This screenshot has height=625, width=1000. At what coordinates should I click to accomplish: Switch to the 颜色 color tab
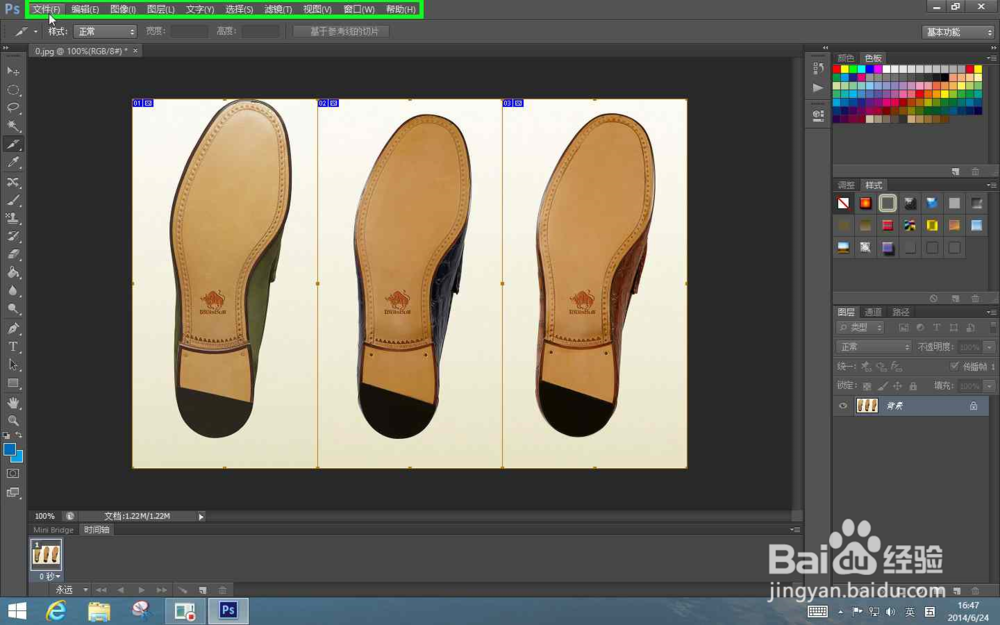(x=846, y=58)
